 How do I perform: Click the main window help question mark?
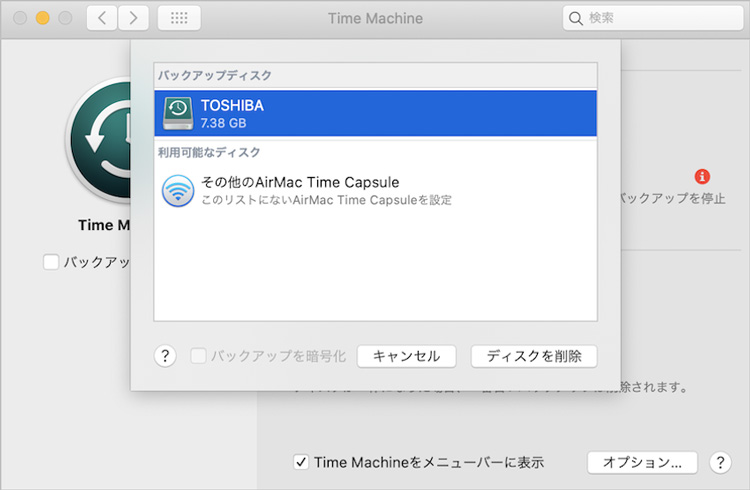click(x=720, y=462)
